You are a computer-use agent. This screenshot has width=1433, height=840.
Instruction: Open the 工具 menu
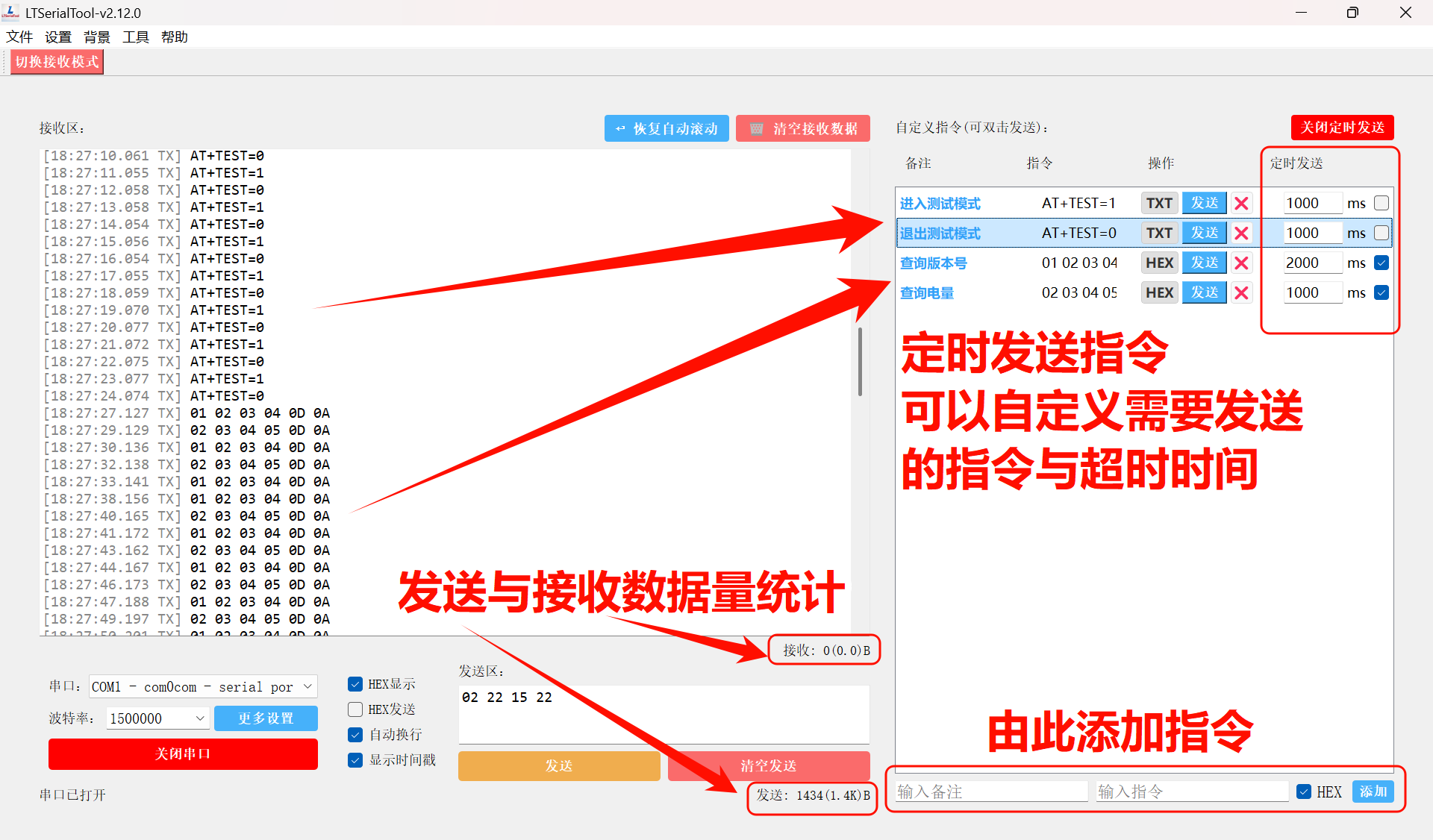click(x=135, y=37)
